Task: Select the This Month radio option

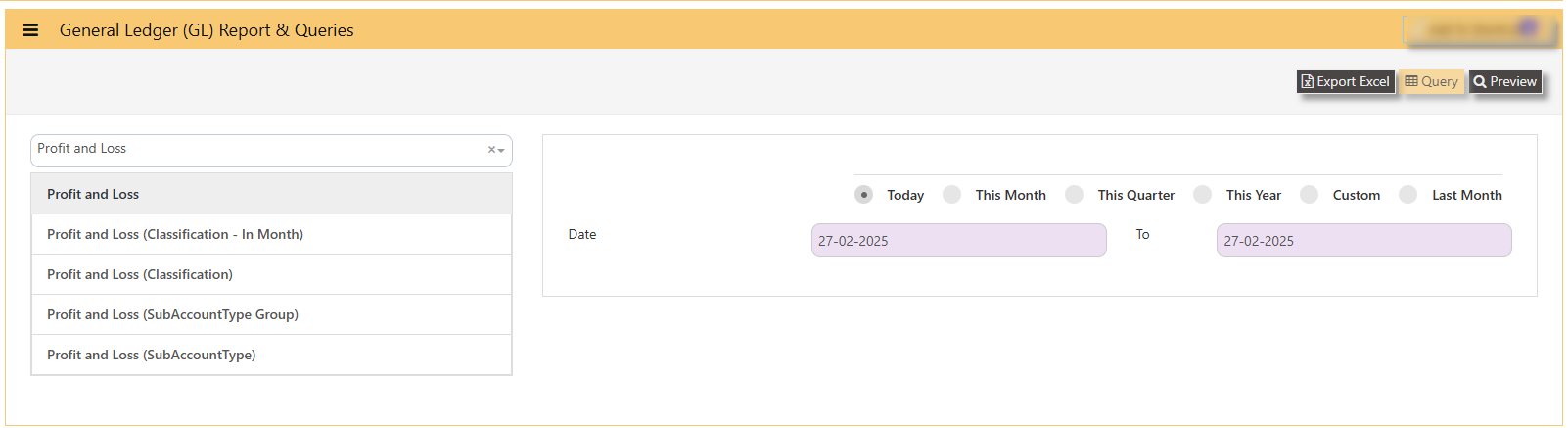Action: [951, 195]
